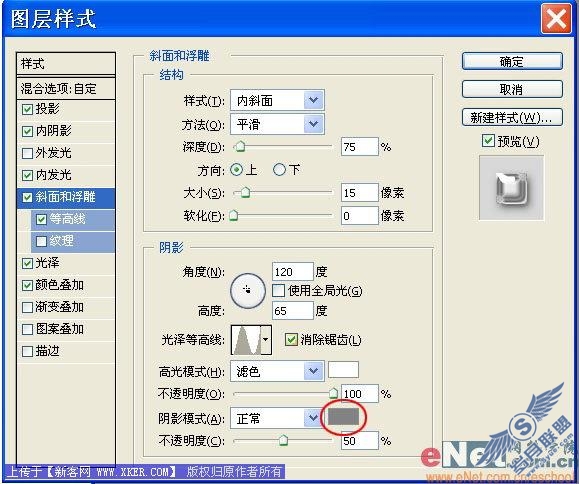Click the 深度 (depth) slider handle
Screen dimensions: 579x484
pos(240,146)
